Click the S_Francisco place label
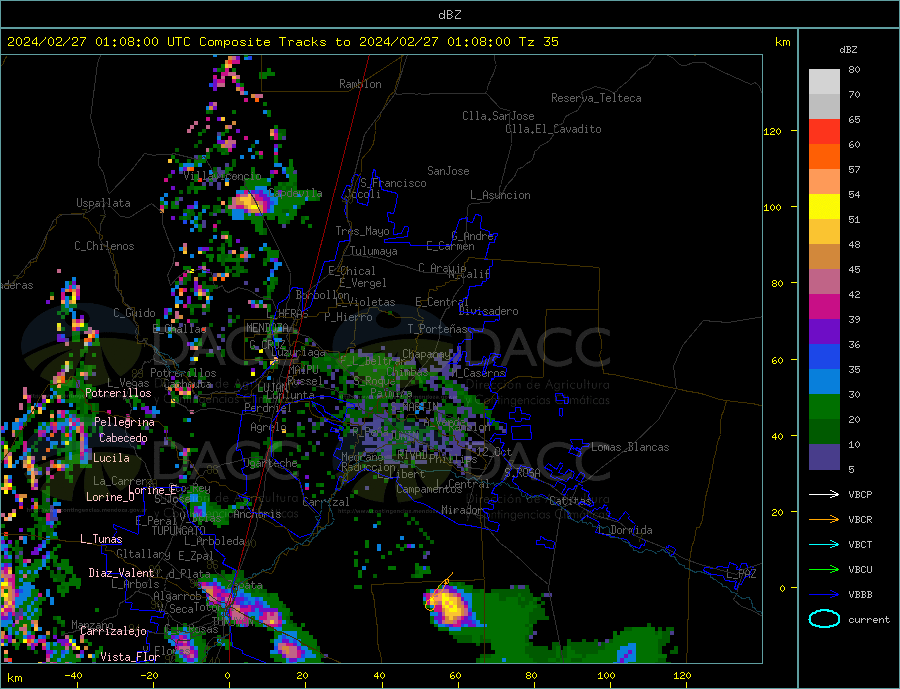Viewport: 900px width, 689px height. tap(393, 183)
